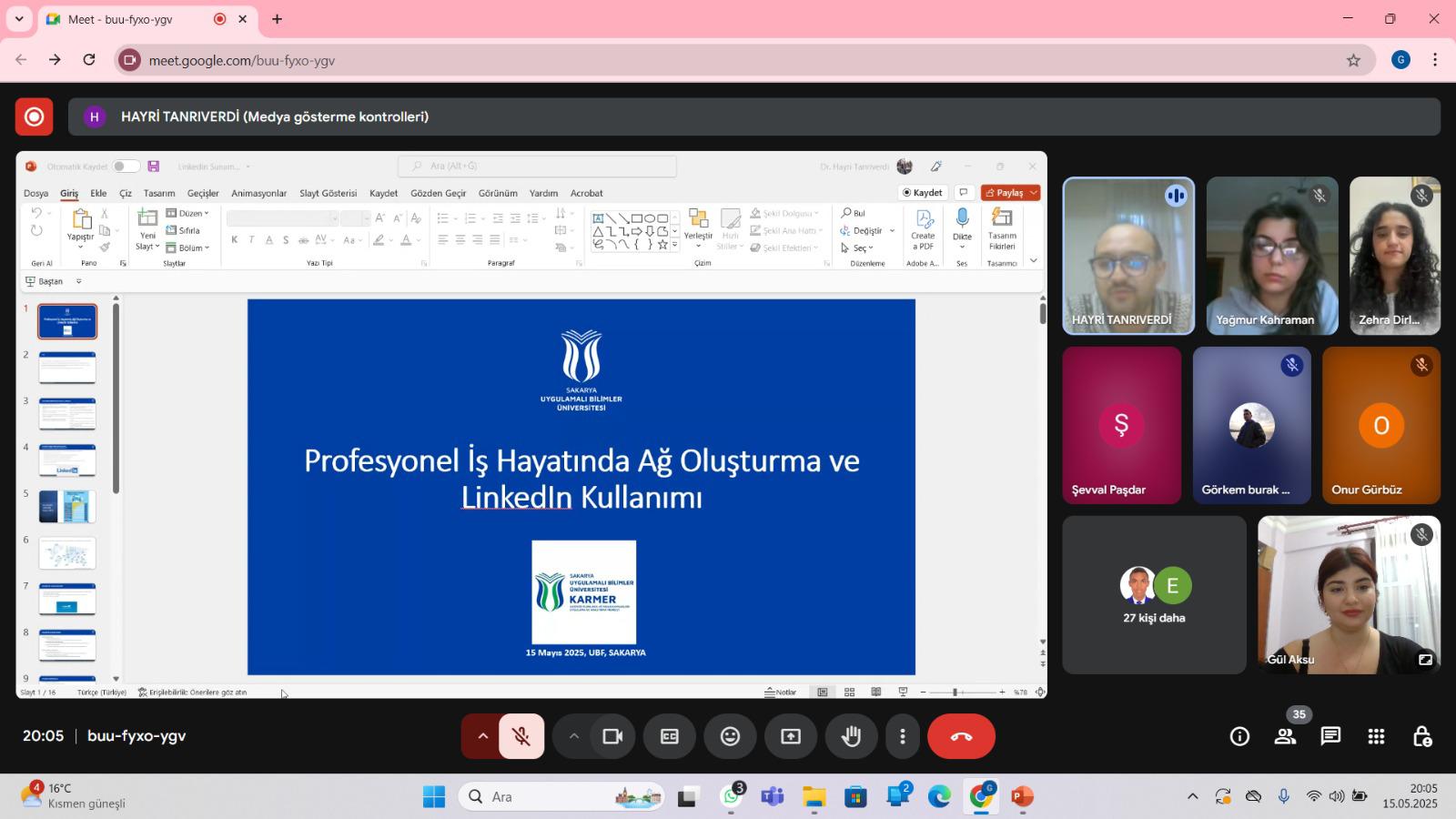This screenshot has height=819, width=1456.
Task: Open meeting details info icon
Action: [x=1239, y=736]
